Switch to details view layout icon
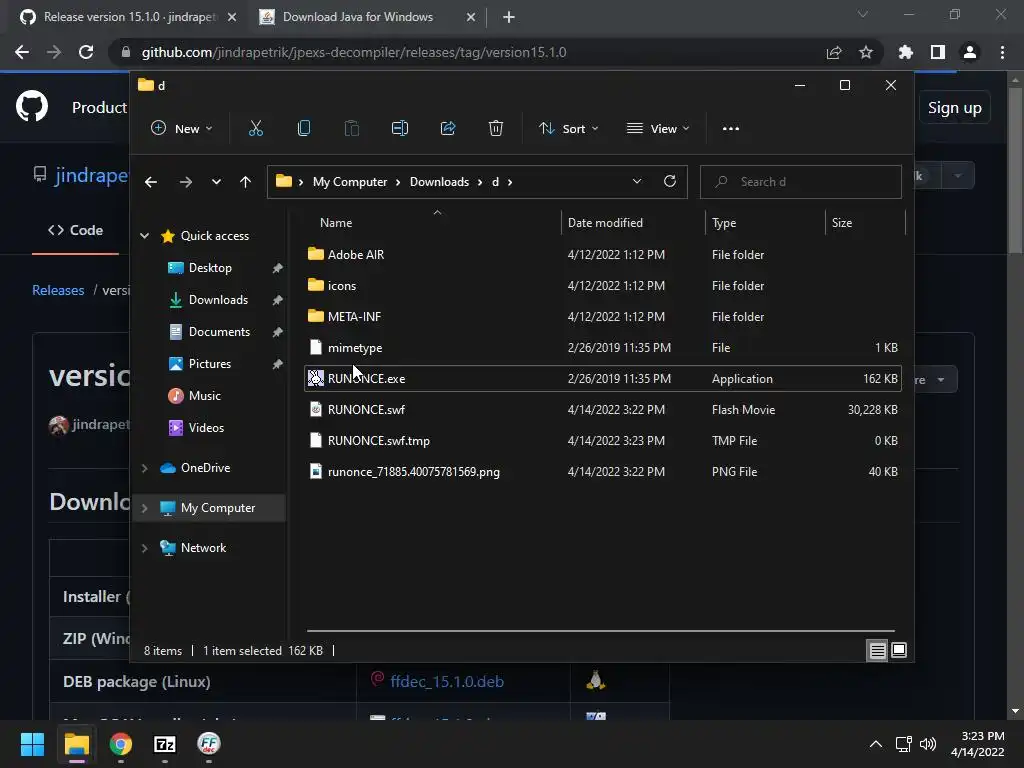This screenshot has width=1024, height=768. point(877,650)
